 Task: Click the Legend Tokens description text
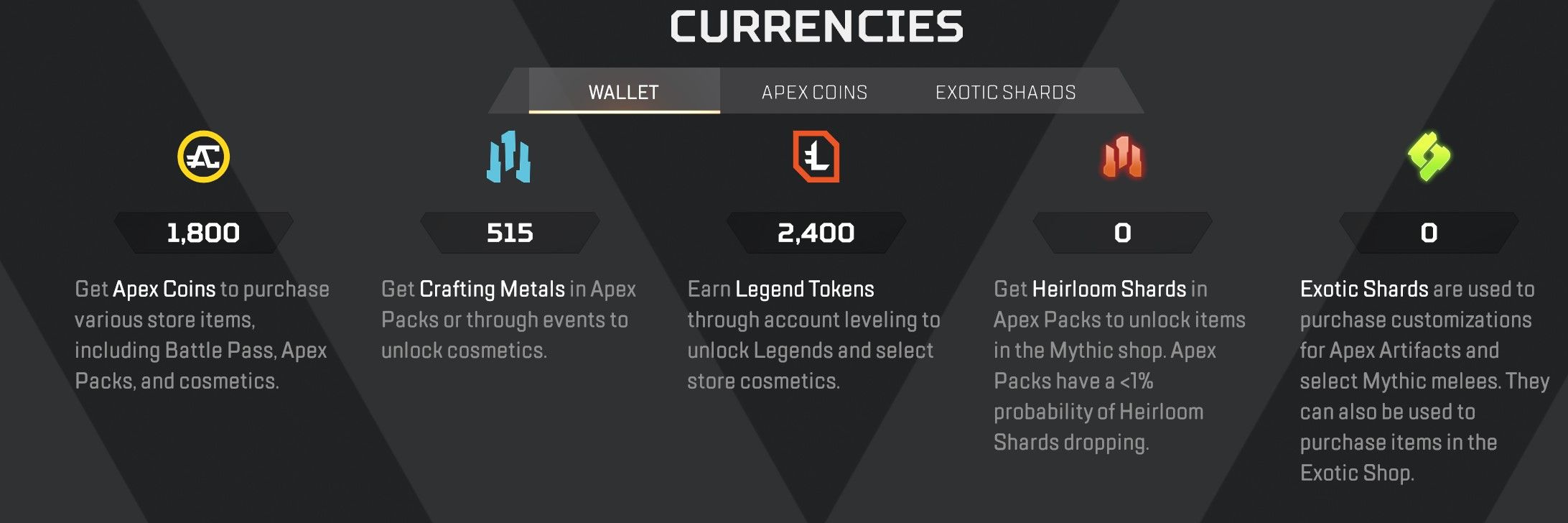[813, 335]
